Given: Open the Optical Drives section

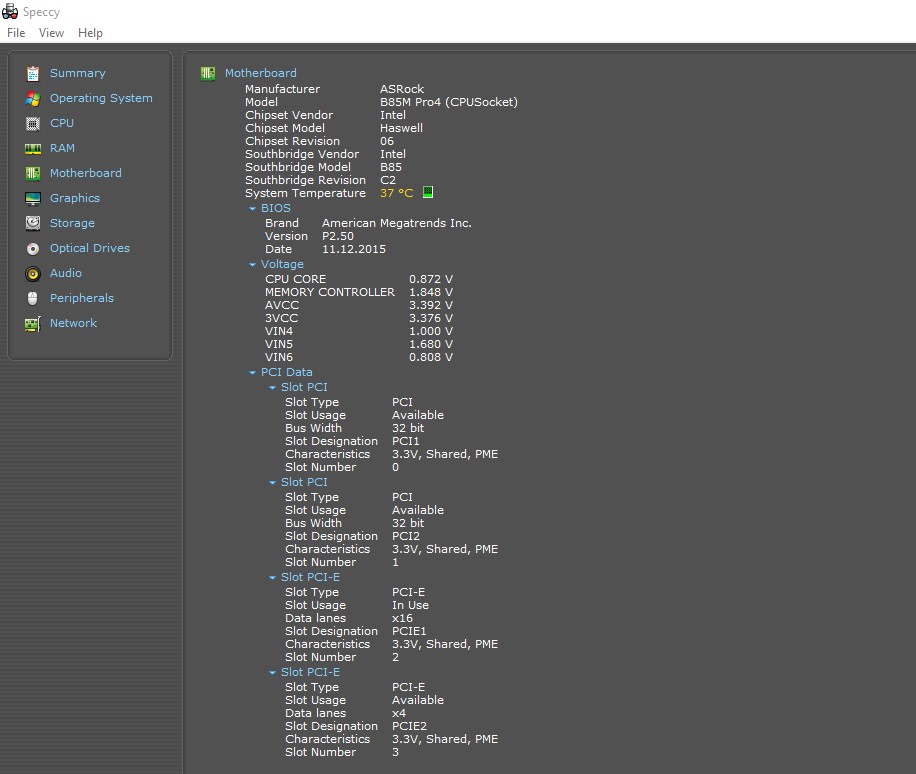Looking at the screenshot, I should tap(90, 248).
